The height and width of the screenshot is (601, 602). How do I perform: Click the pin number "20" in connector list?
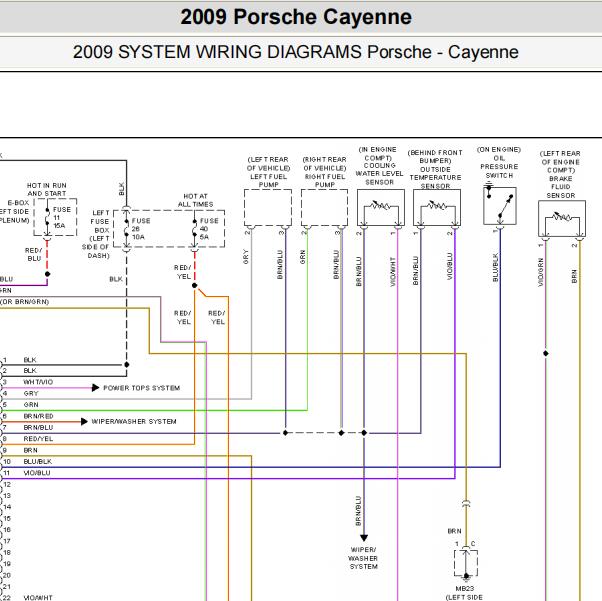tap(7, 575)
